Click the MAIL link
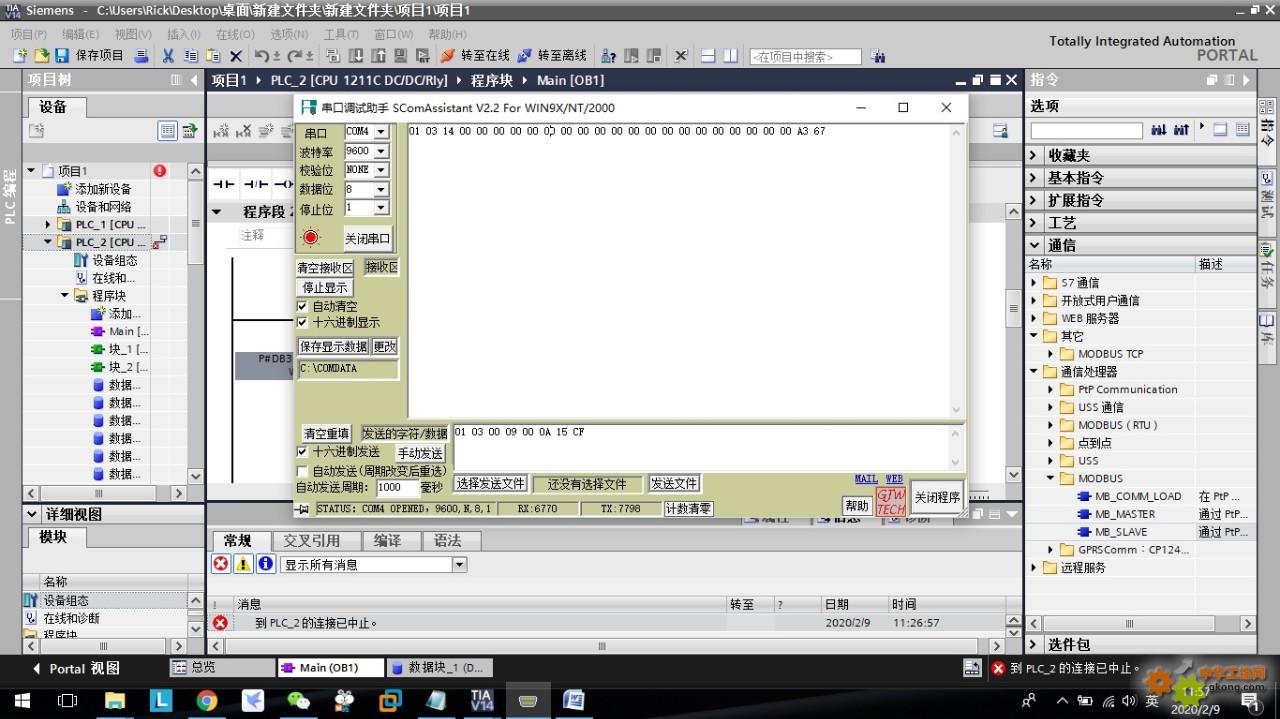Viewport: 1280px width, 719px height. (866, 479)
